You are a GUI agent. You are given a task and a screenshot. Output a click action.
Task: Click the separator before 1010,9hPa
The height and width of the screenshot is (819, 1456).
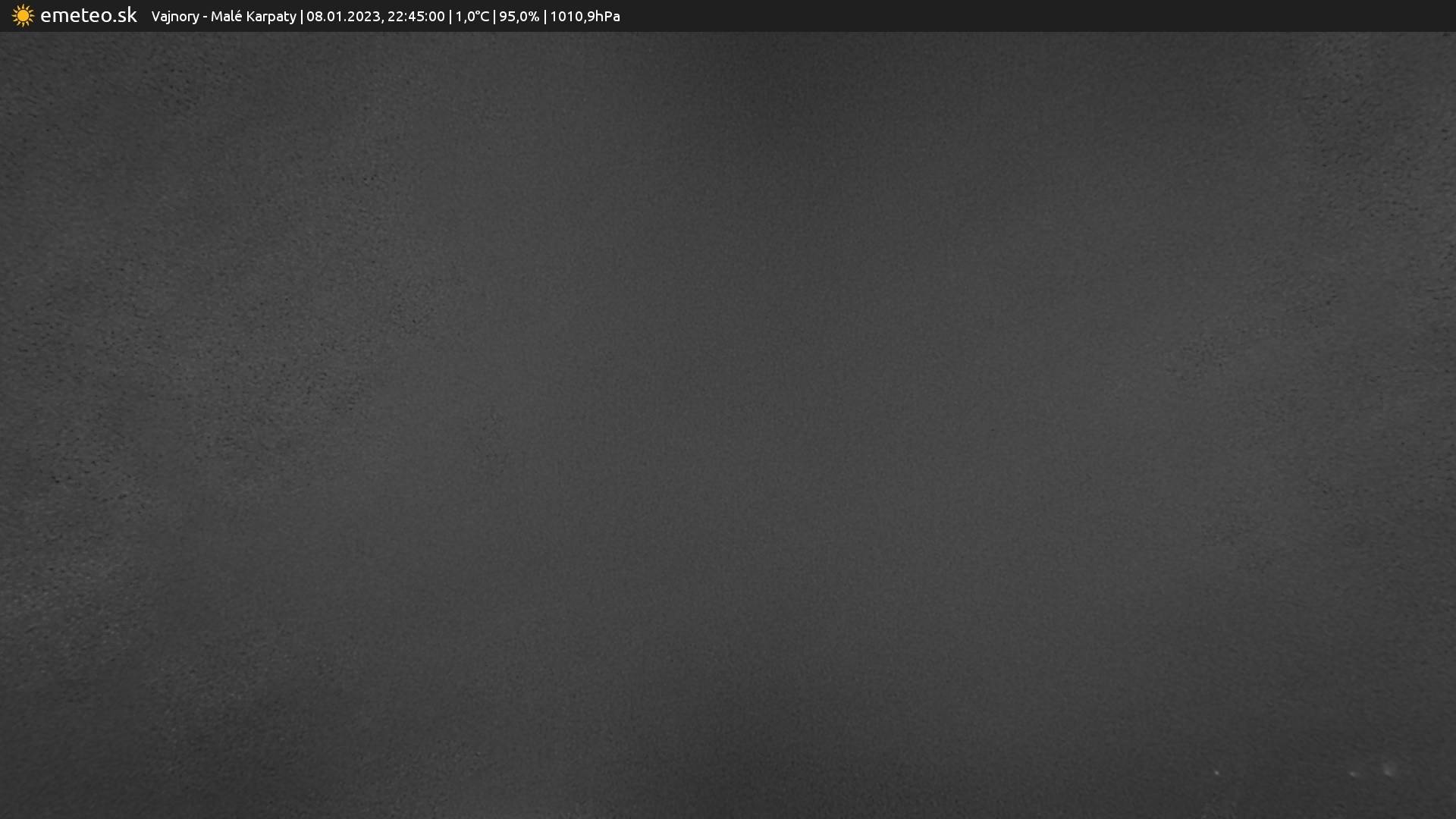(544, 17)
